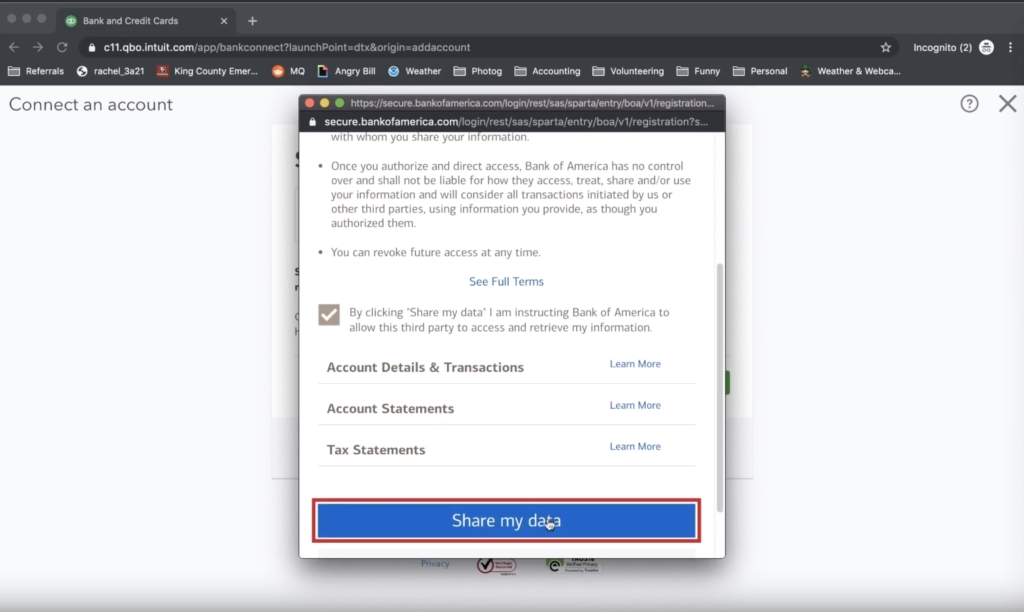Image resolution: width=1024 pixels, height=612 pixels.
Task: Open the Angry Bill bookmark
Action: coord(346,71)
